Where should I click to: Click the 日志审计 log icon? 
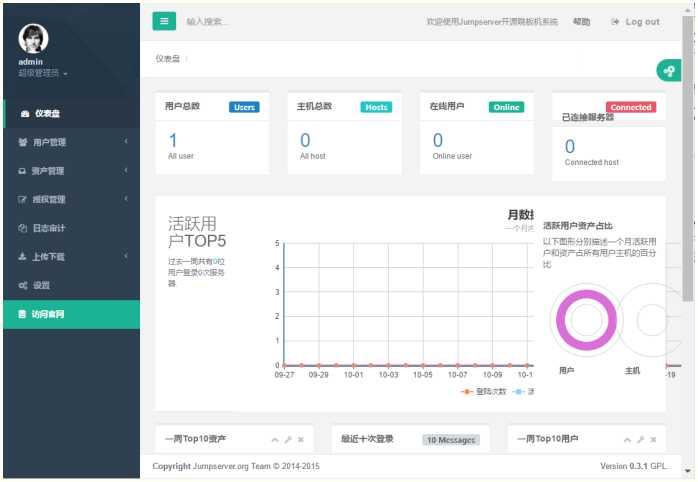click(23, 228)
